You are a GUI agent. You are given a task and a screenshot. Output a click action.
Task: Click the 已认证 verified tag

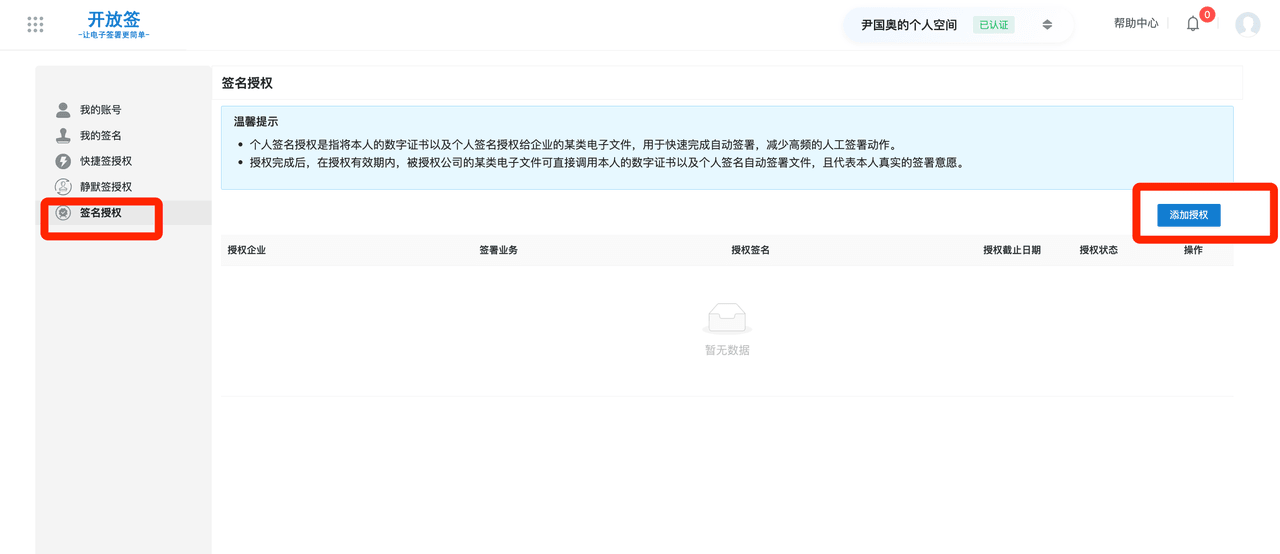coord(994,25)
